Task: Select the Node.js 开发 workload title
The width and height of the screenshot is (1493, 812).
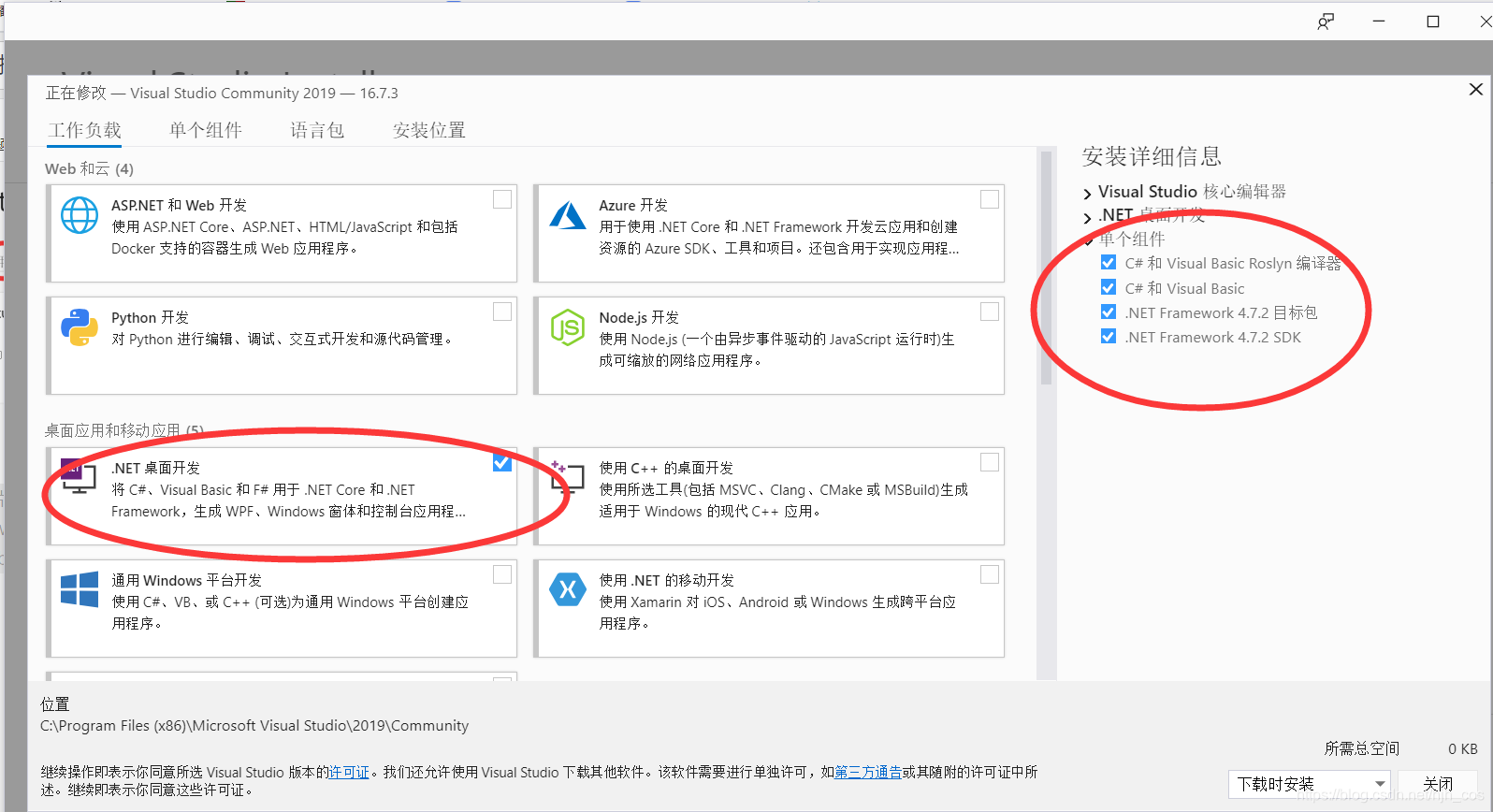Action: (639, 318)
